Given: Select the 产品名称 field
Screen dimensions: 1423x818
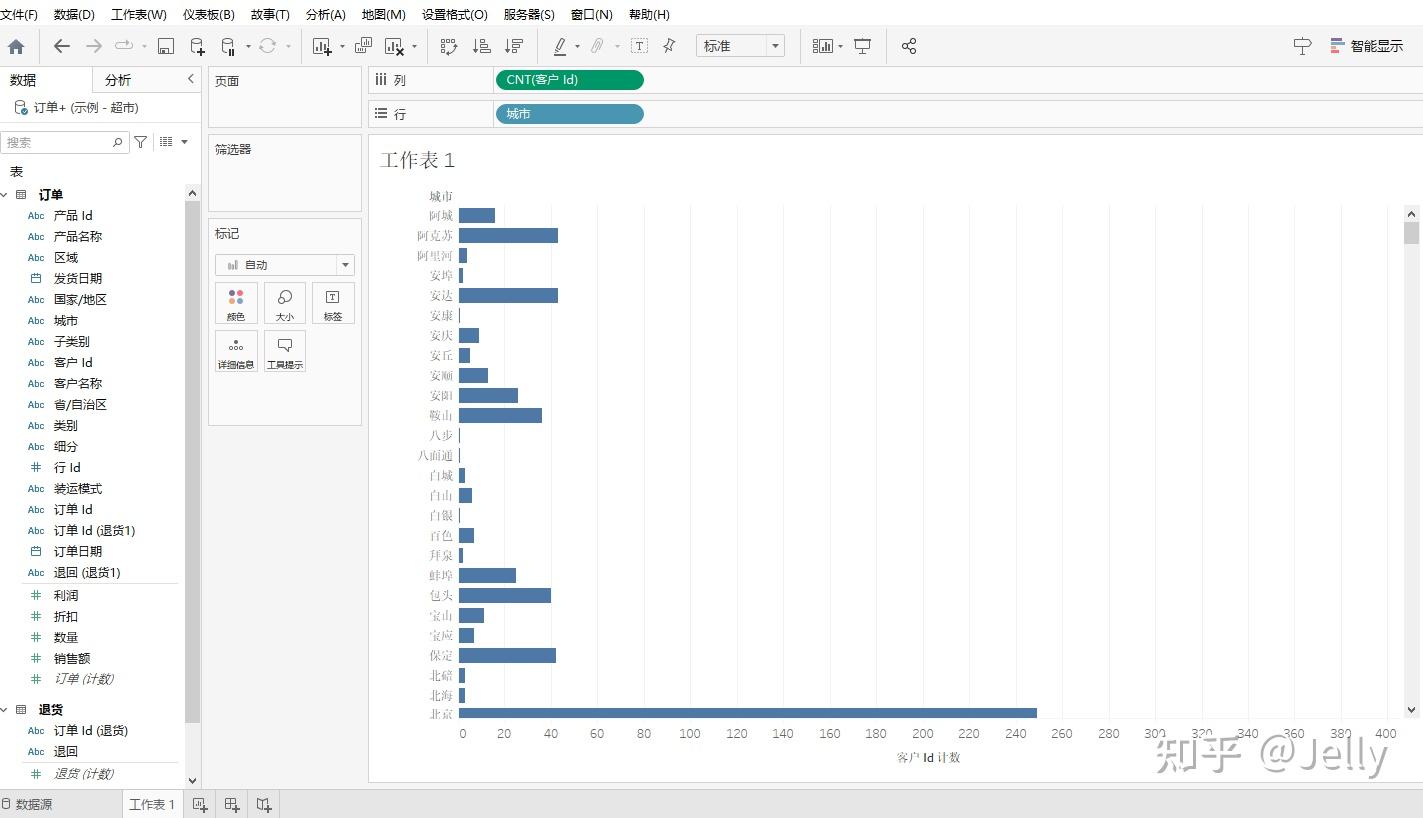Looking at the screenshot, I should 78,236.
